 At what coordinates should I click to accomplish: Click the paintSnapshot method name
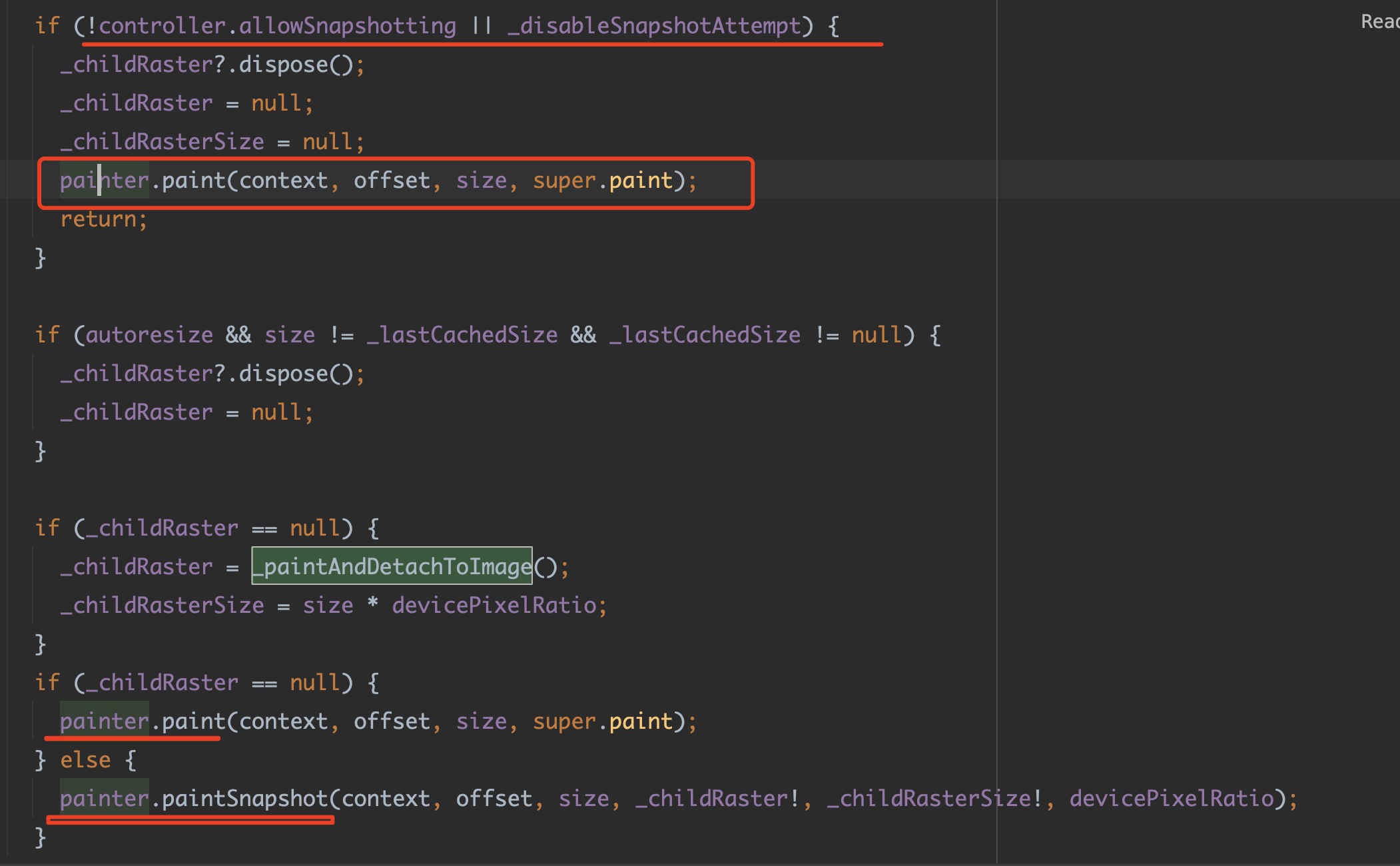tap(245, 799)
